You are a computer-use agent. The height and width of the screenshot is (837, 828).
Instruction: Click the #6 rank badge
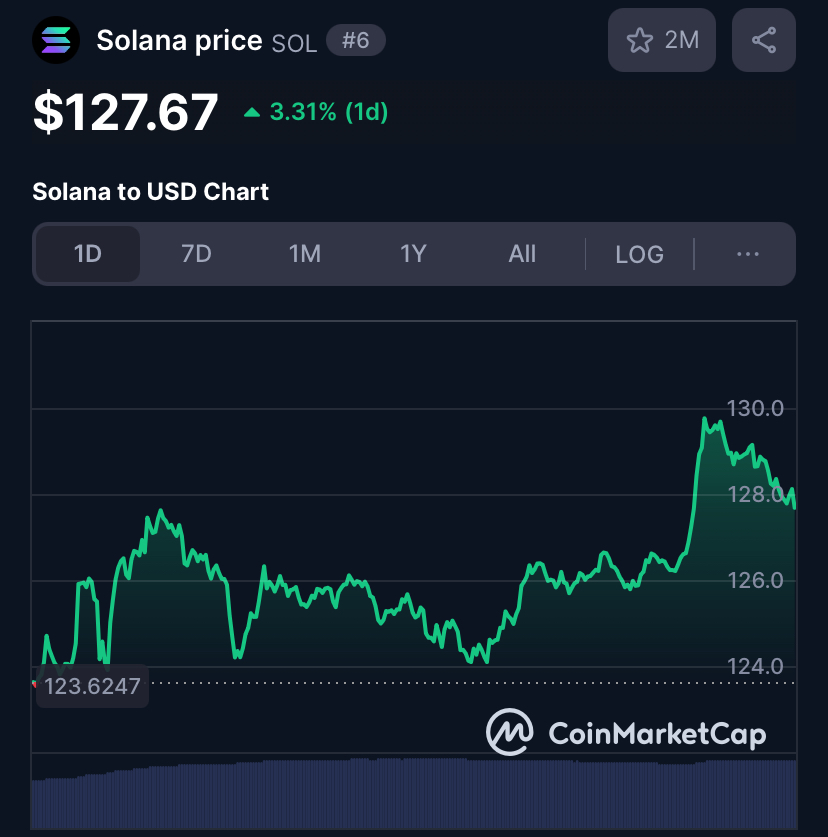tap(355, 41)
